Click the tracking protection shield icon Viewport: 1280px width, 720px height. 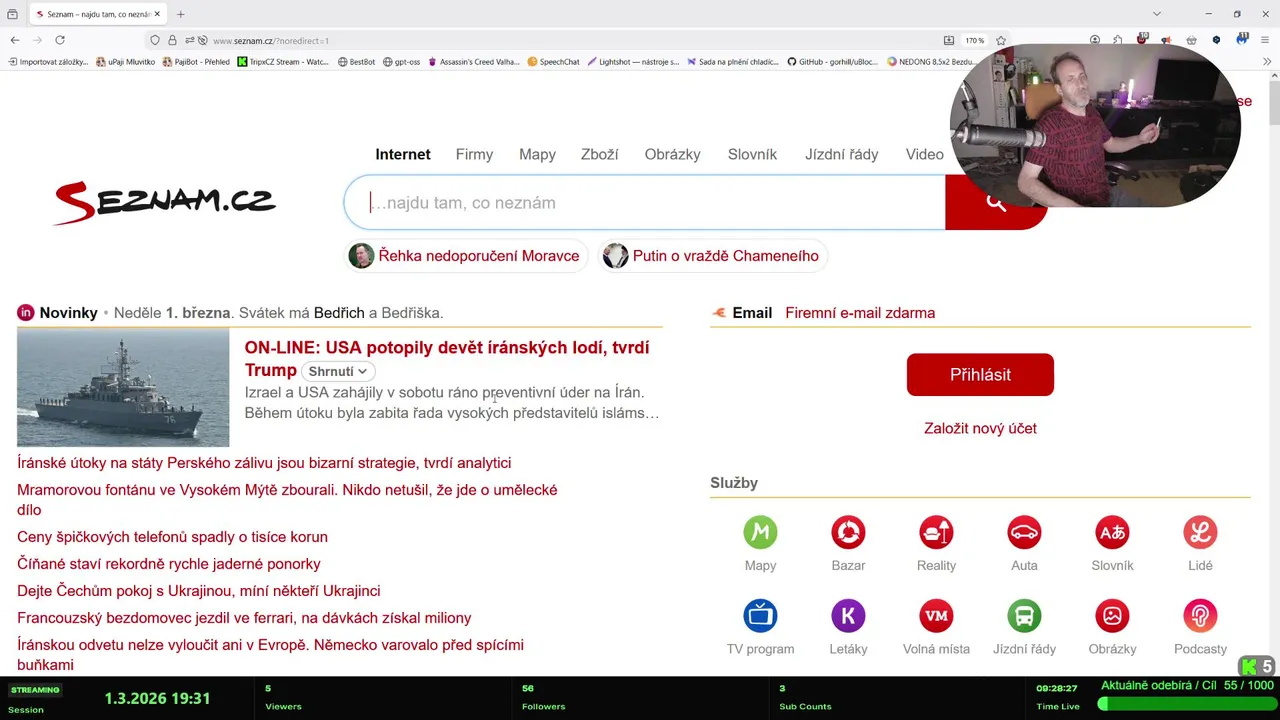coord(154,40)
